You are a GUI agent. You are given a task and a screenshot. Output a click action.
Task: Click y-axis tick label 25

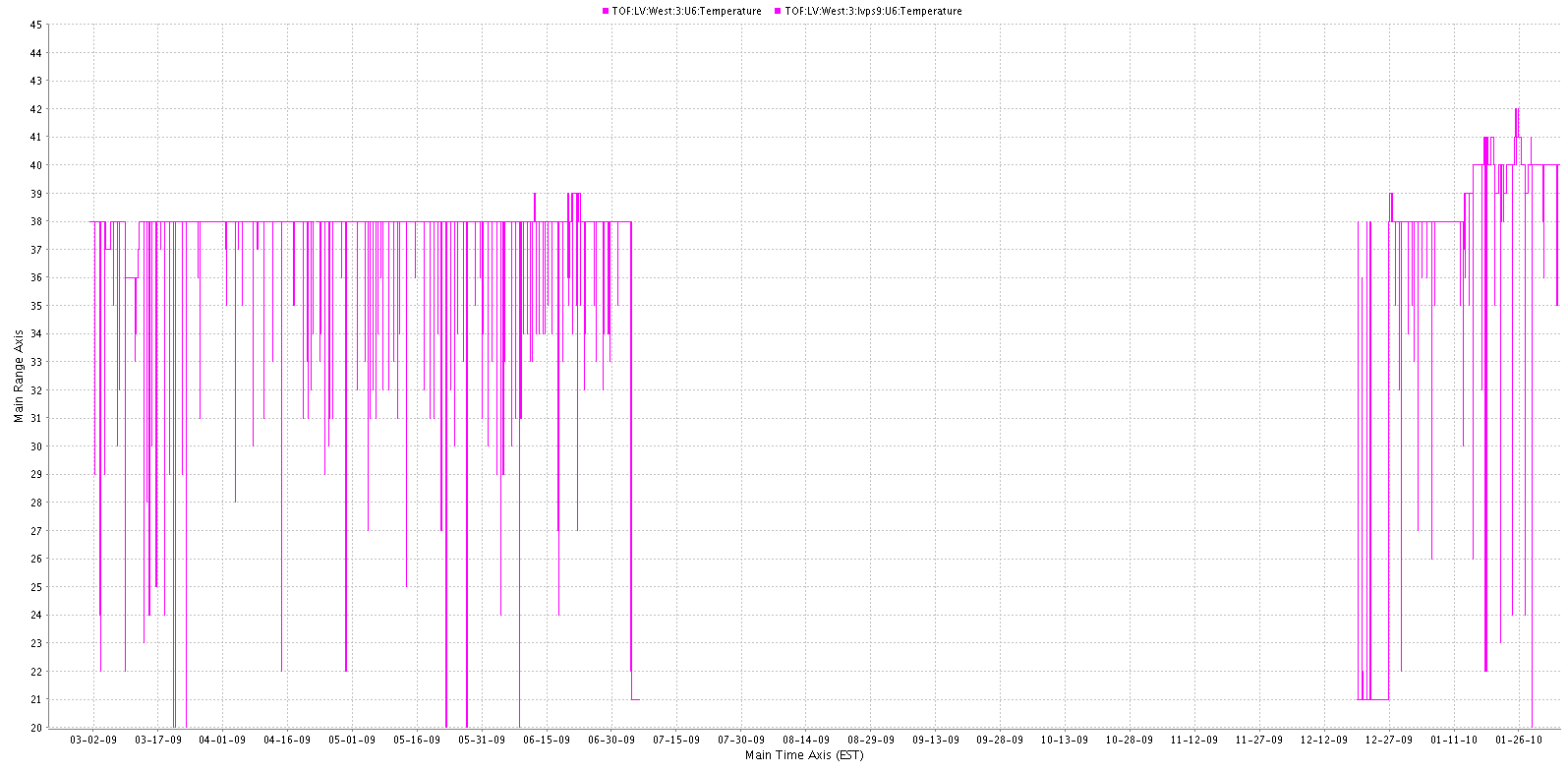[35, 587]
